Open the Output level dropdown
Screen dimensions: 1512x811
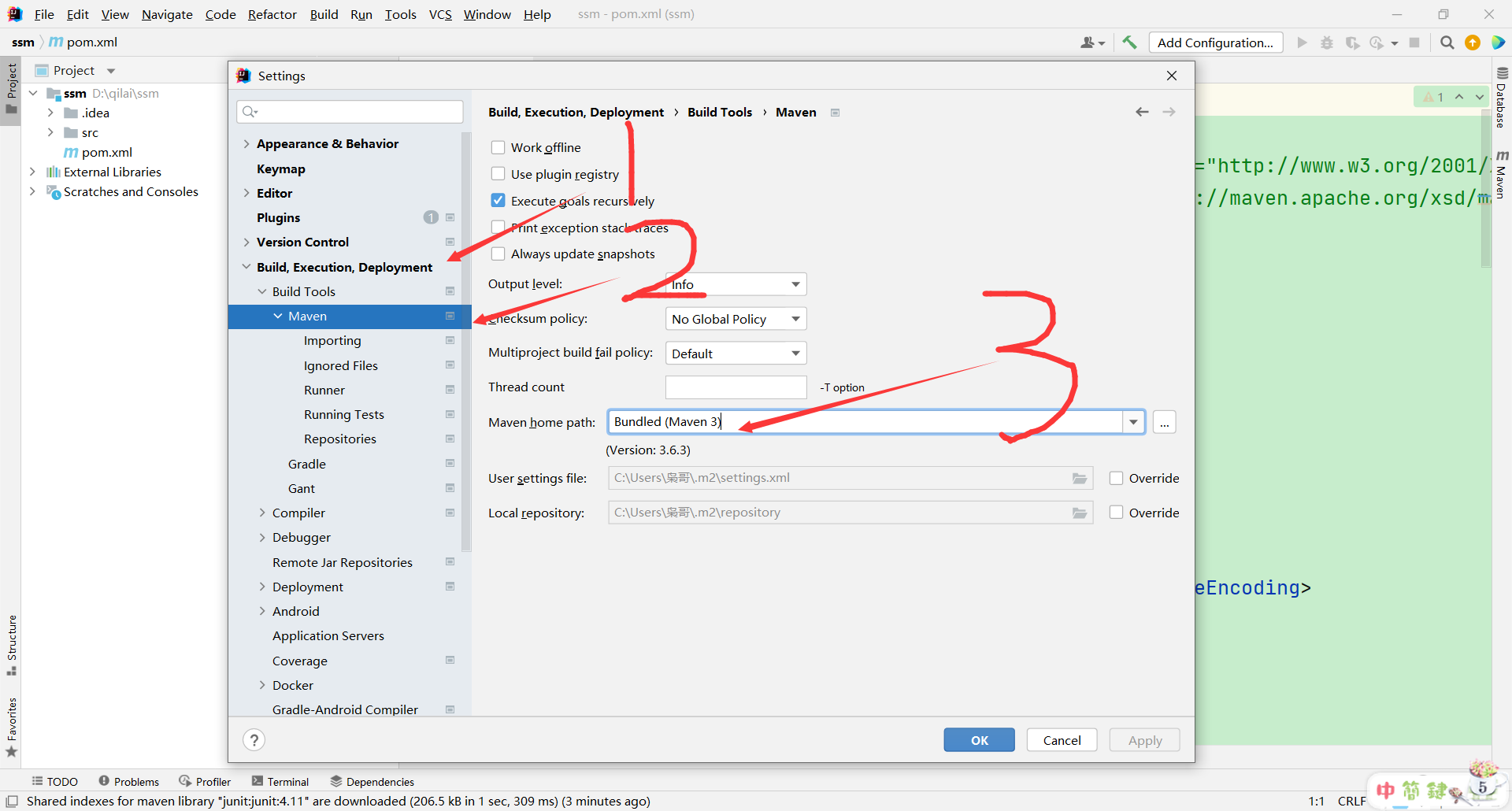pos(795,283)
